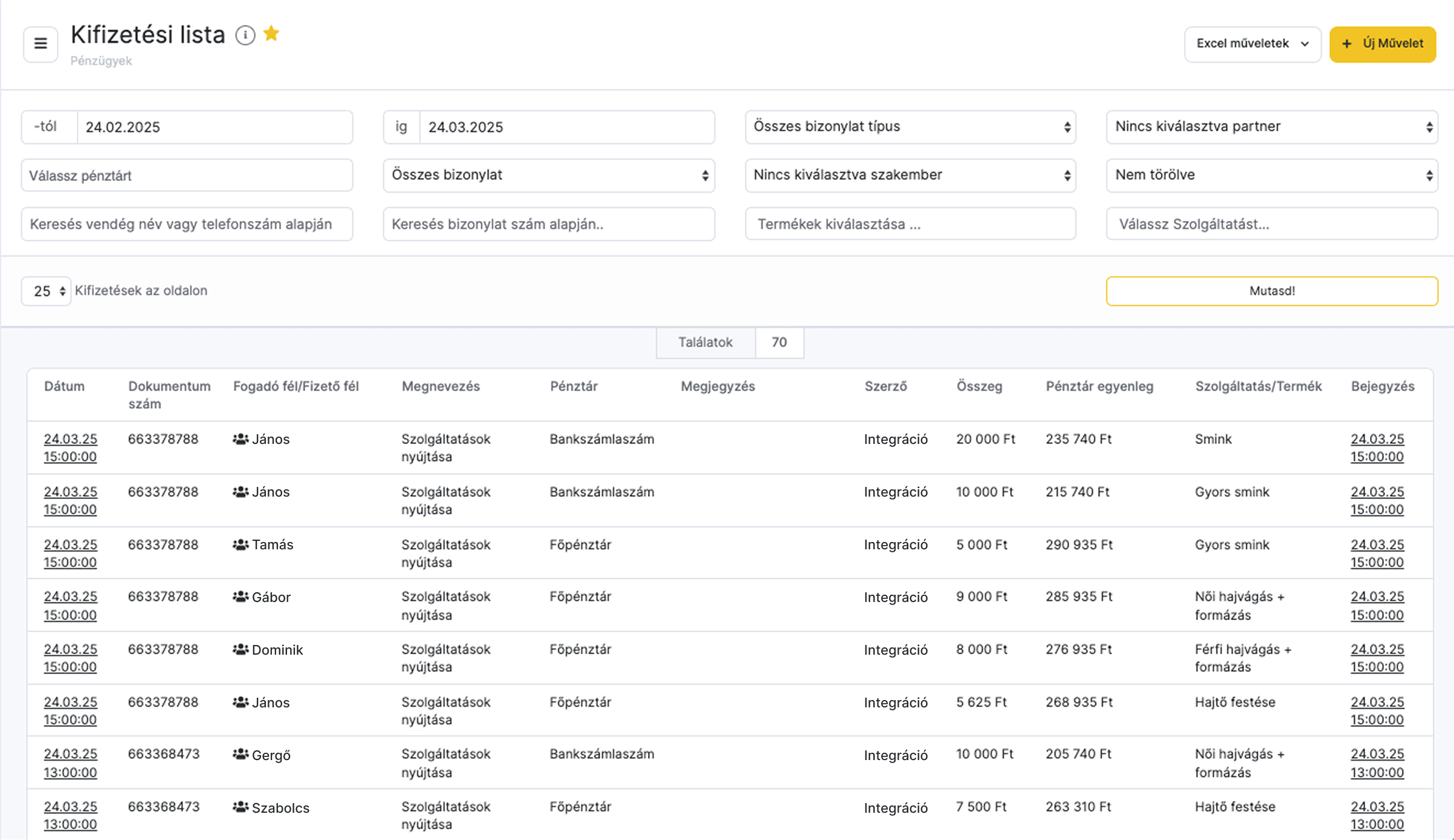Click the Válassz Szolgáltatást field
Screen dimensions: 1454x840
pos(1272,224)
